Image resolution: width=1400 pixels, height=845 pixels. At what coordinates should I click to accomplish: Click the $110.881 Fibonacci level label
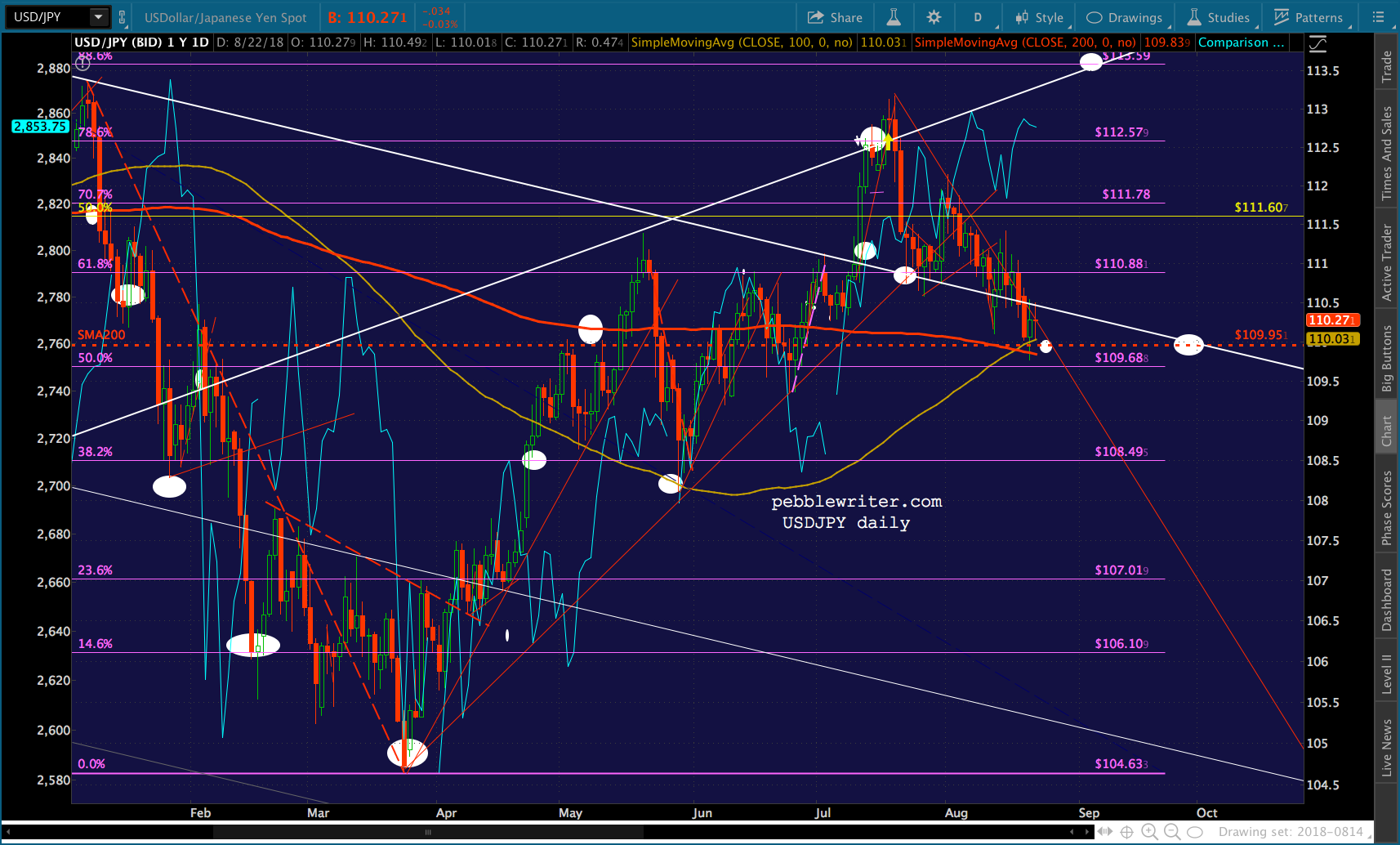1121,263
